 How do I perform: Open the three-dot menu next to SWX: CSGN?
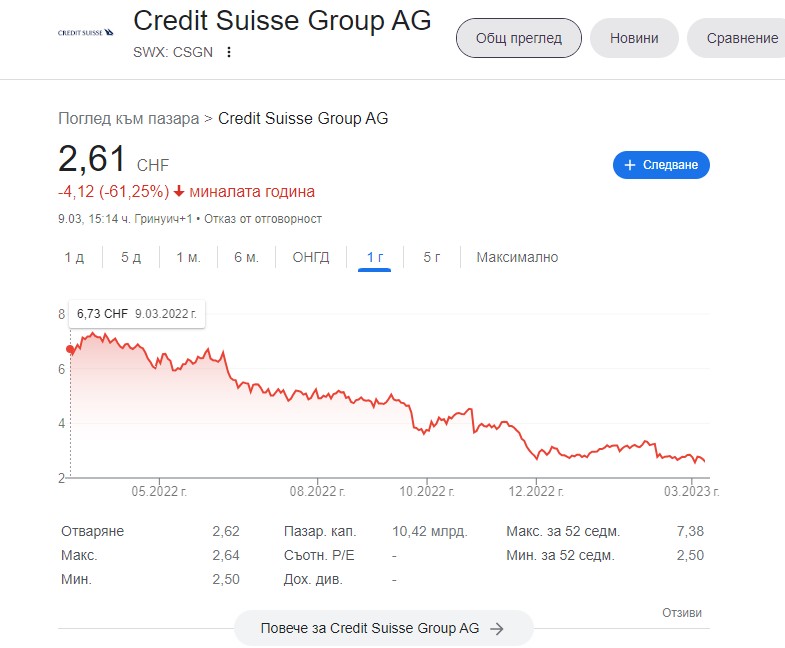pyautogui.click(x=229, y=52)
